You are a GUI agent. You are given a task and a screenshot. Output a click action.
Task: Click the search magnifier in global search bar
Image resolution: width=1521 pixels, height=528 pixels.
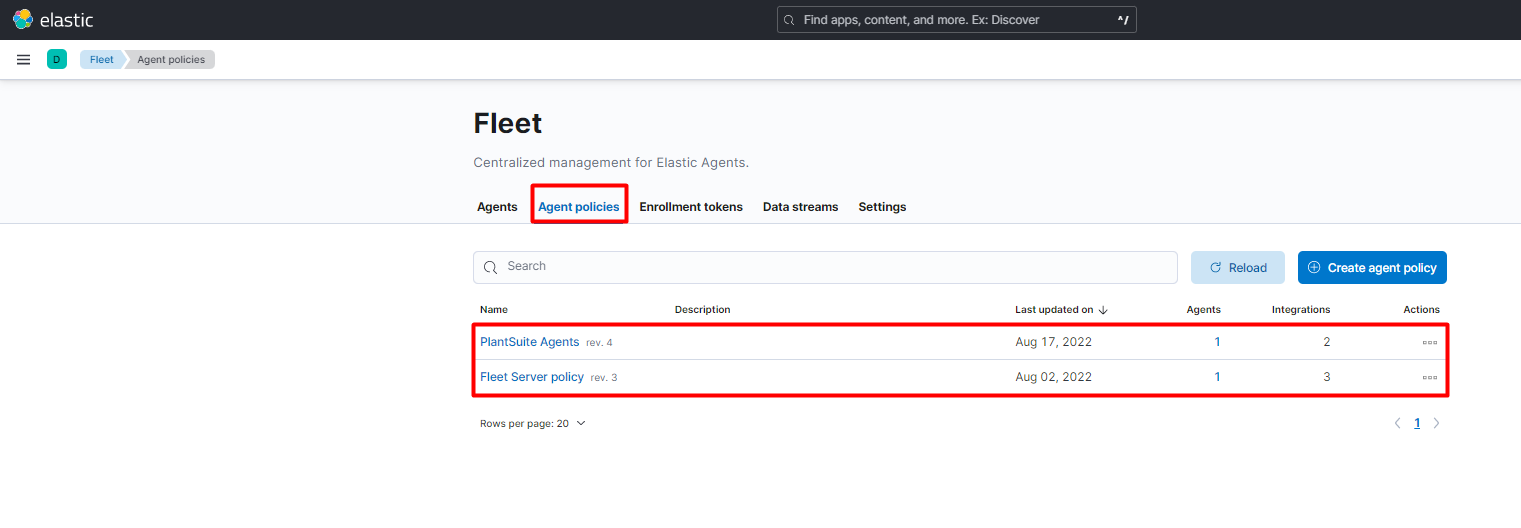coord(789,20)
